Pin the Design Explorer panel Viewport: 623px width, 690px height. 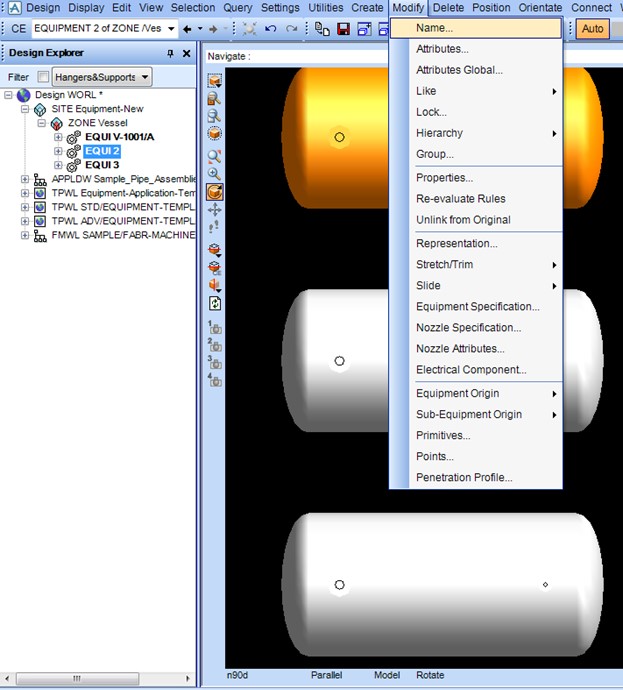pyautogui.click(x=171, y=53)
